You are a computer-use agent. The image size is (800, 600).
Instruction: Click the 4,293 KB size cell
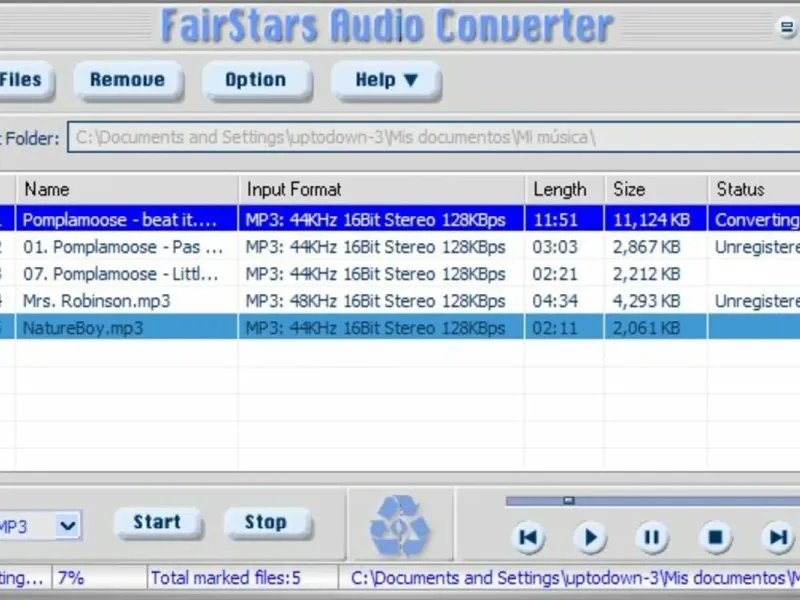656,301
